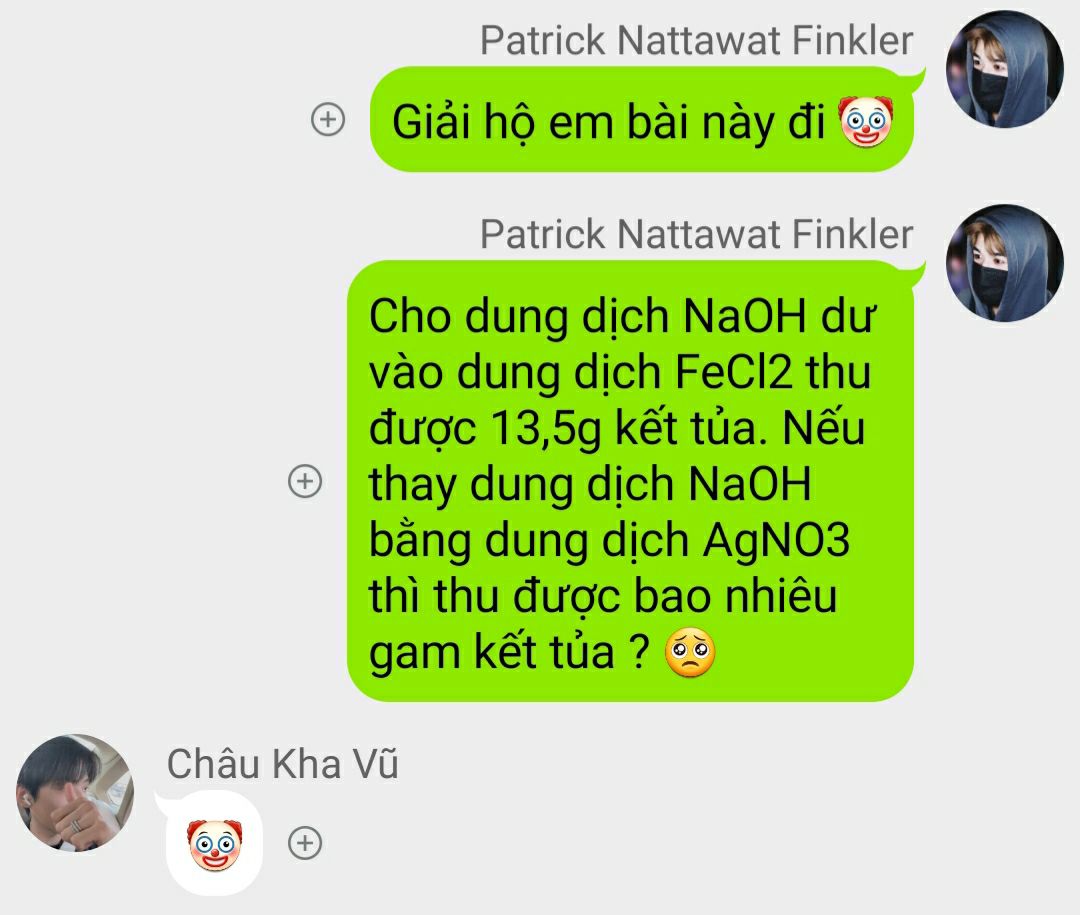
Task: View Châu Kha Vũ's profile picture
Action: coord(75,792)
